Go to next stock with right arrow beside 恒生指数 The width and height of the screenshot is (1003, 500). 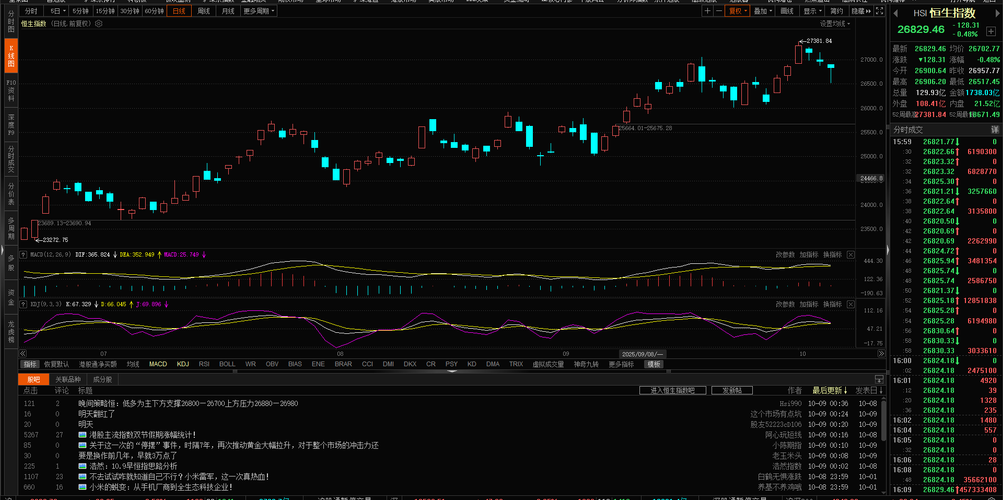coord(996,13)
